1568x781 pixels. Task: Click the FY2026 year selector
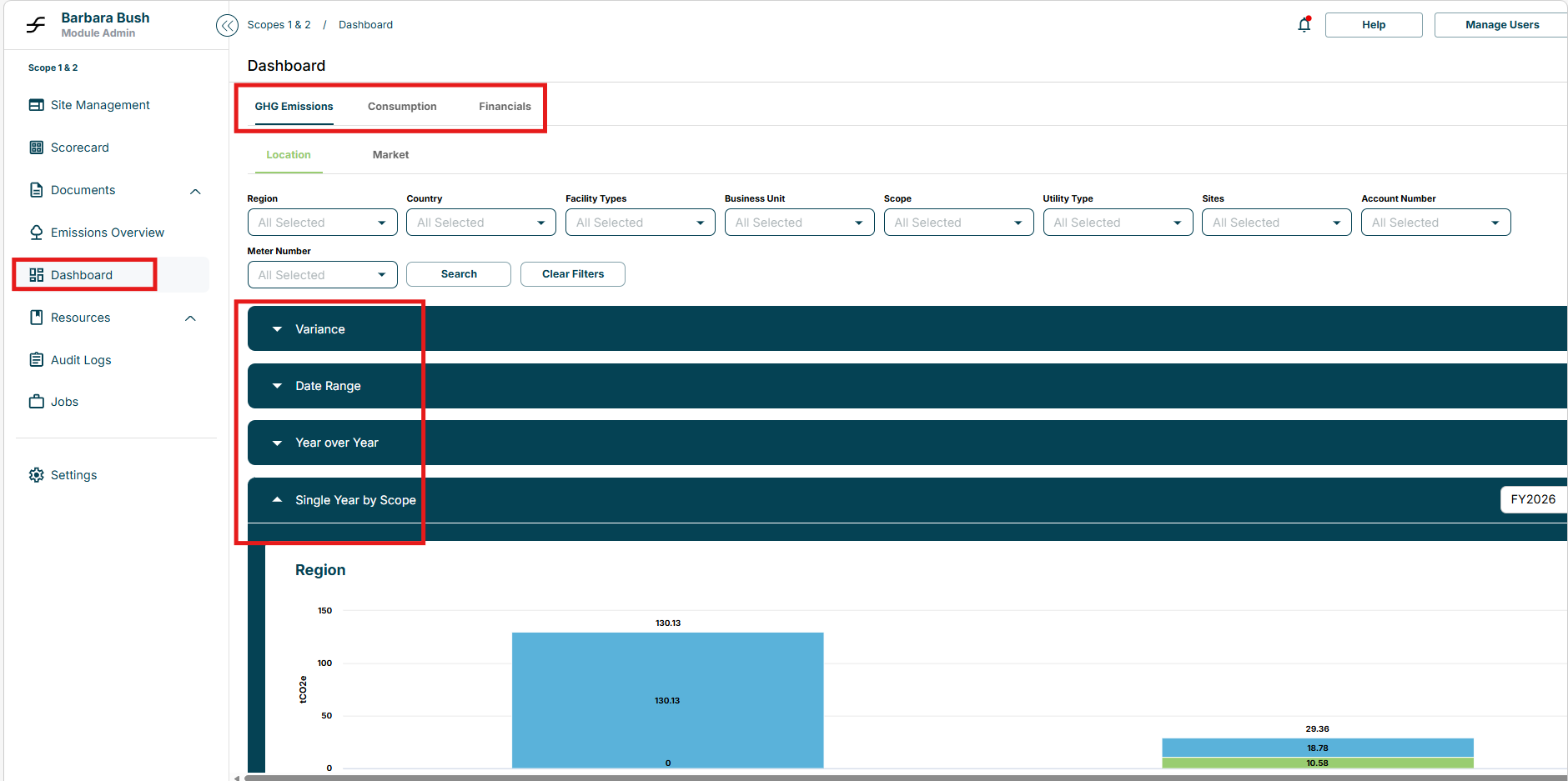[1532, 499]
